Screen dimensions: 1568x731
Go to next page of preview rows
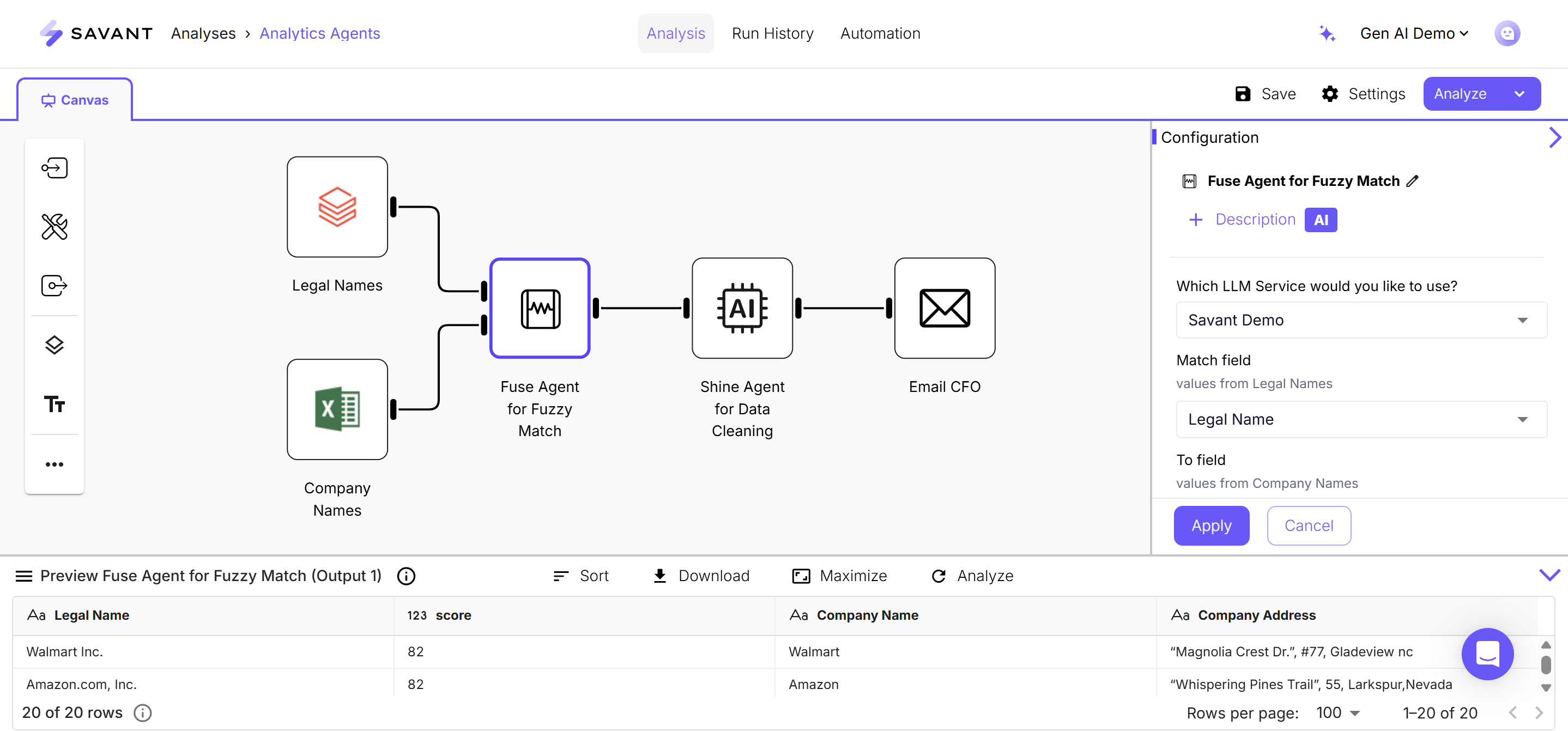click(1539, 712)
